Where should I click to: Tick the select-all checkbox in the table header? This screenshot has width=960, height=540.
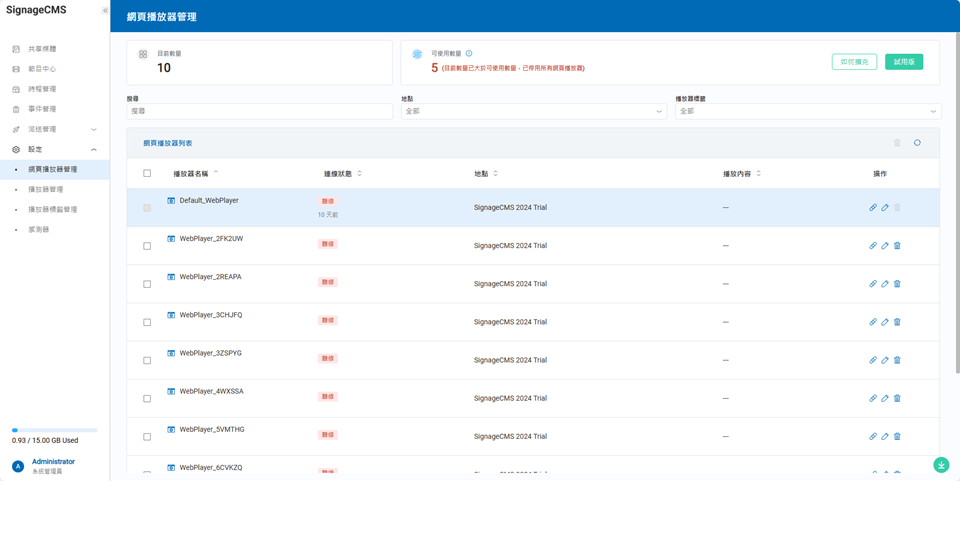click(147, 174)
